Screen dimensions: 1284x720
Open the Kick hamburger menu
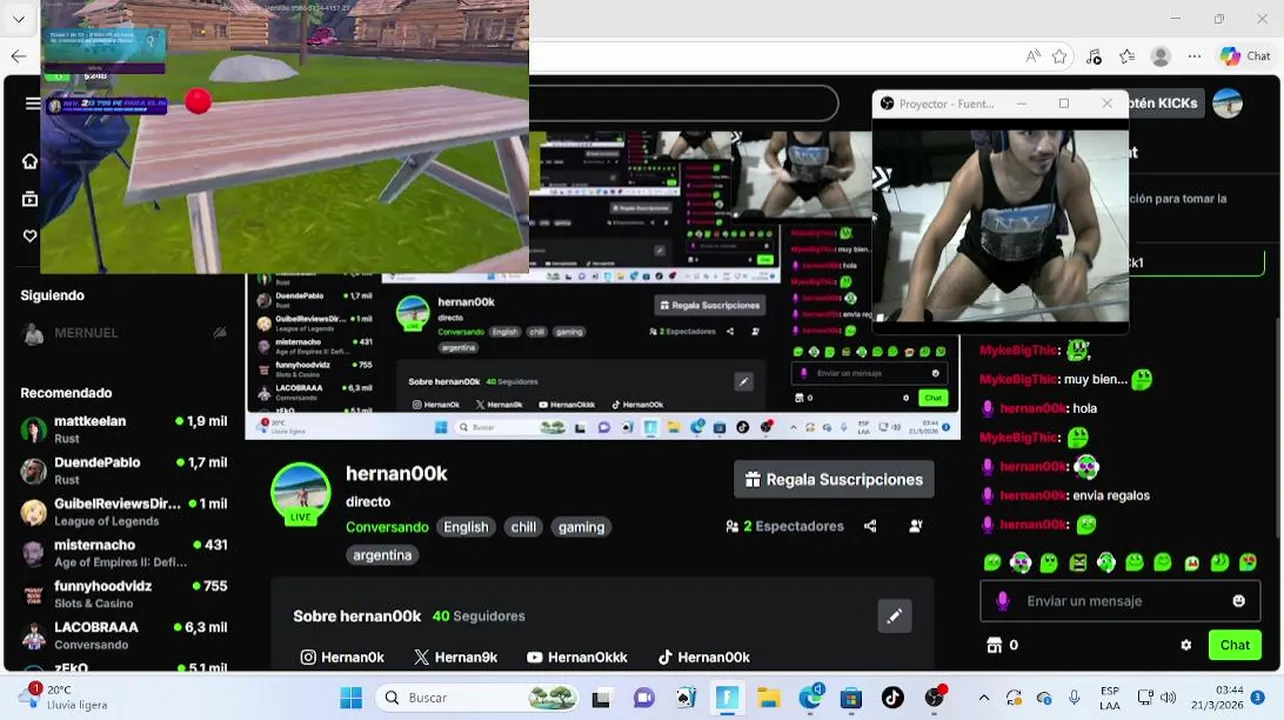click(32, 103)
